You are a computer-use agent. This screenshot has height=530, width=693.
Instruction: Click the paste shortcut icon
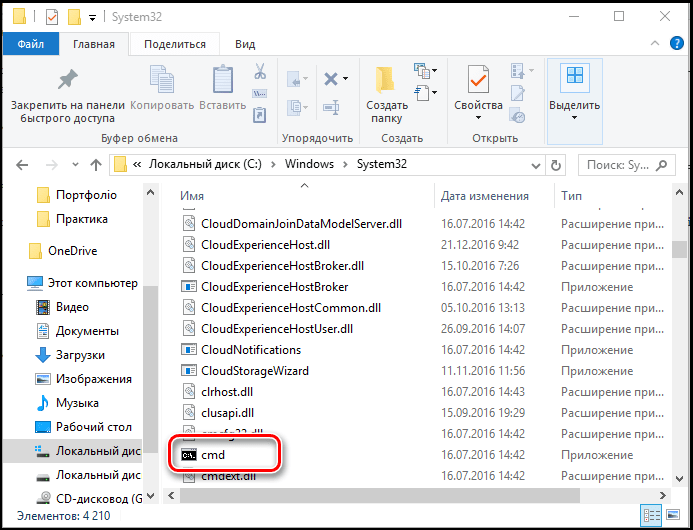coord(259,115)
